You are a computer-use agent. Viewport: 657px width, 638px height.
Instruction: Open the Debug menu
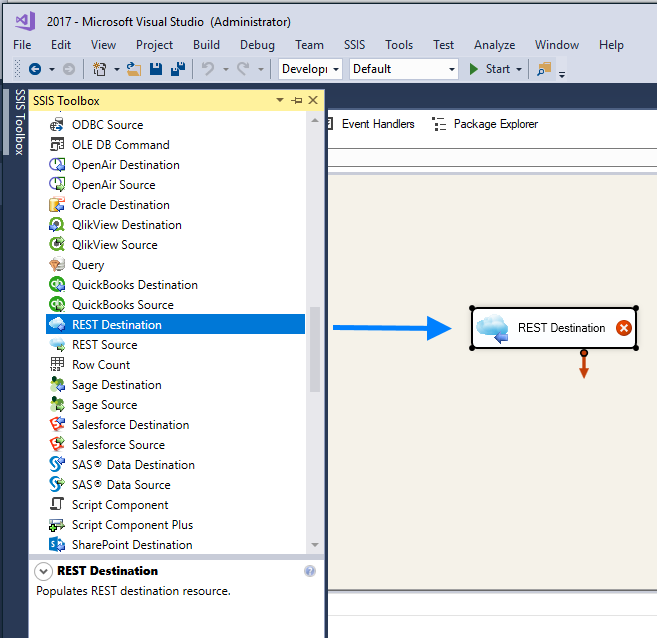[x=257, y=45]
